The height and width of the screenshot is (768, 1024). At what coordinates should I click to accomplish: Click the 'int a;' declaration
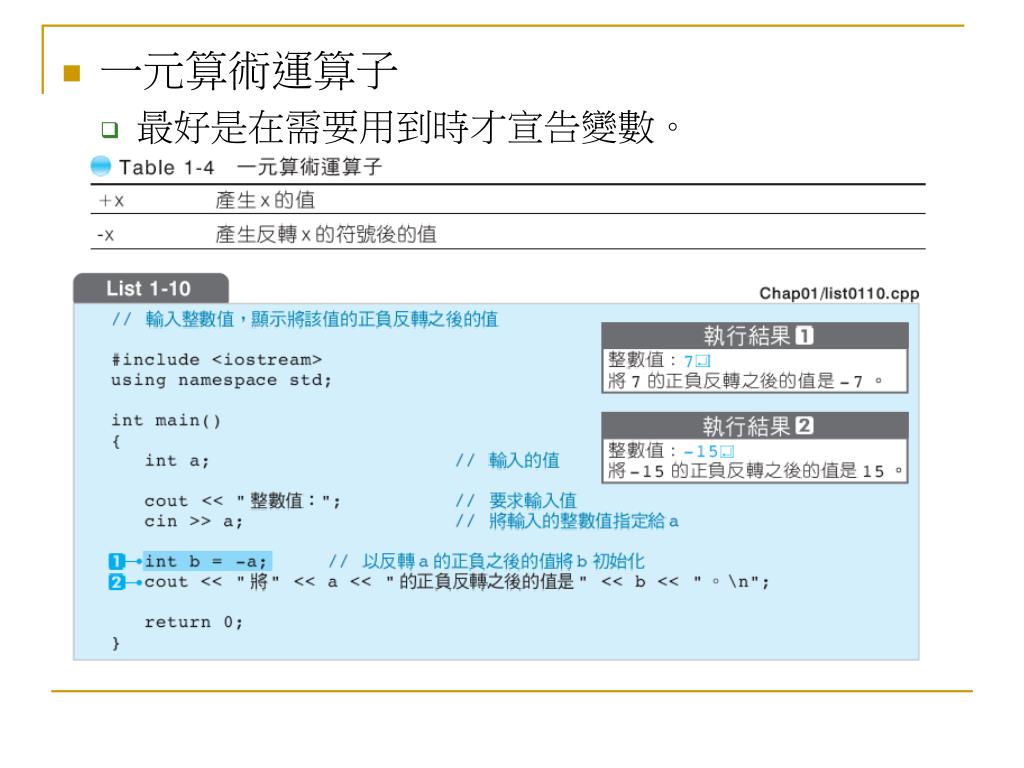point(177,461)
